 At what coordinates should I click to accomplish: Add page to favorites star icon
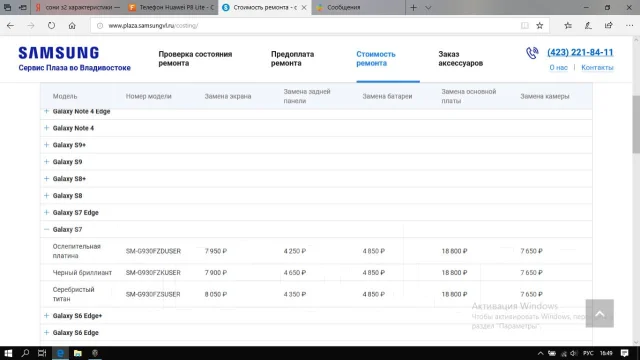click(x=540, y=26)
